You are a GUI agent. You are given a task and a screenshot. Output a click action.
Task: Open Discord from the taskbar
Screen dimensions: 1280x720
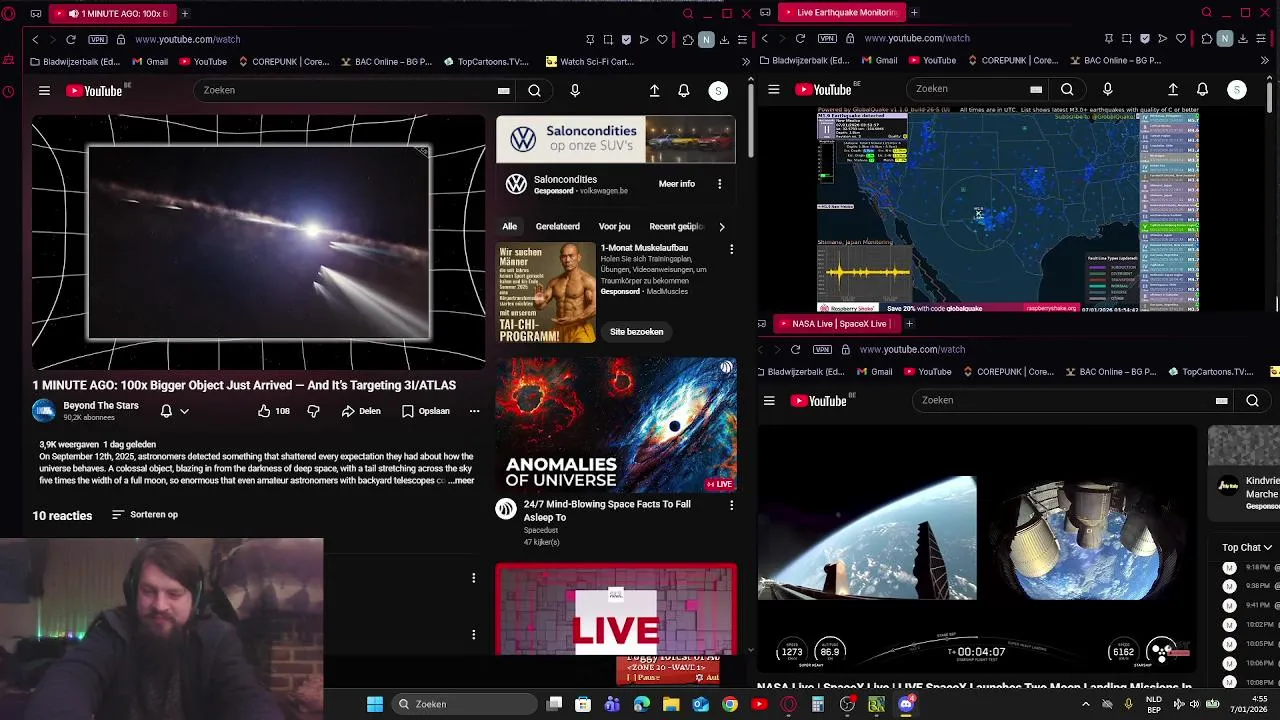click(x=906, y=705)
